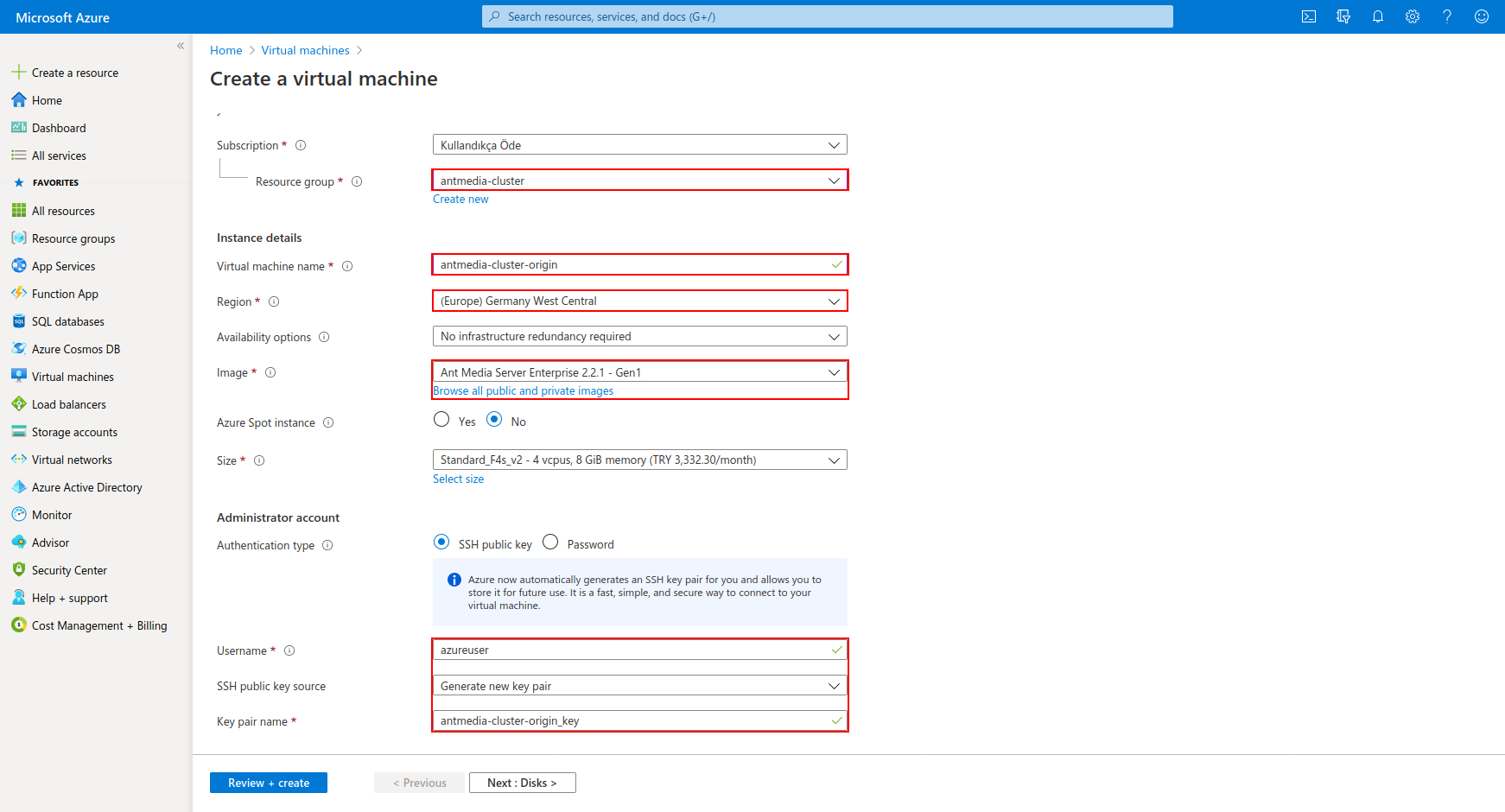Image resolution: width=1505 pixels, height=812 pixels.
Task: Open Help + support in the sidebar
Action: (70, 598)
